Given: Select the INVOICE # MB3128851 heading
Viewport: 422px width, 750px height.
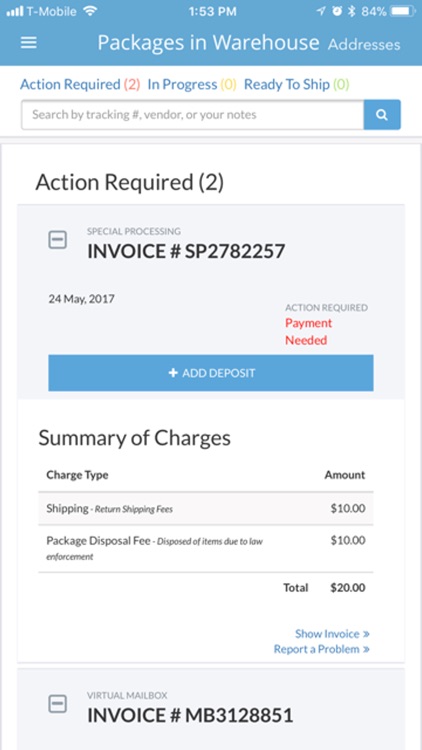Looking at the screenshot, I should click(190, 716).
